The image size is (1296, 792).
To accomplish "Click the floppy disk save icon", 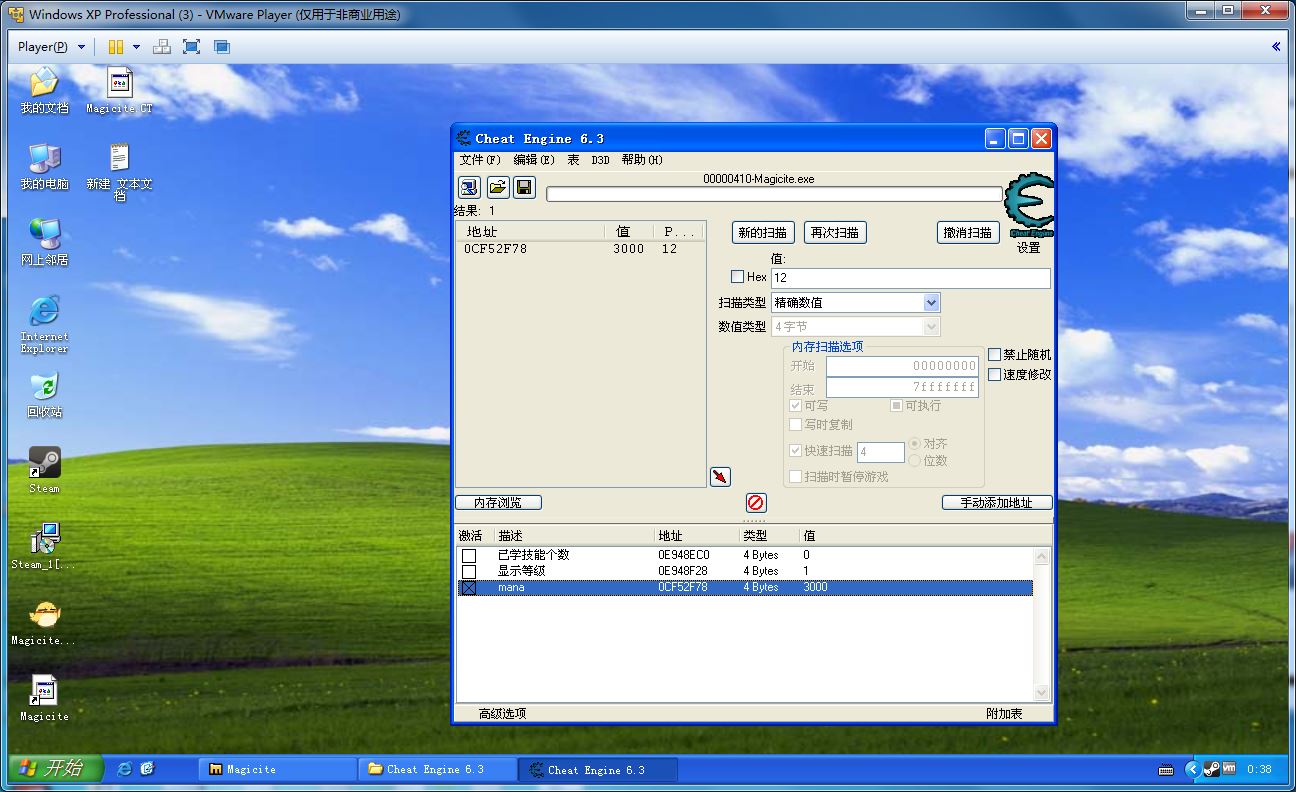I will (x=525, y=187).
